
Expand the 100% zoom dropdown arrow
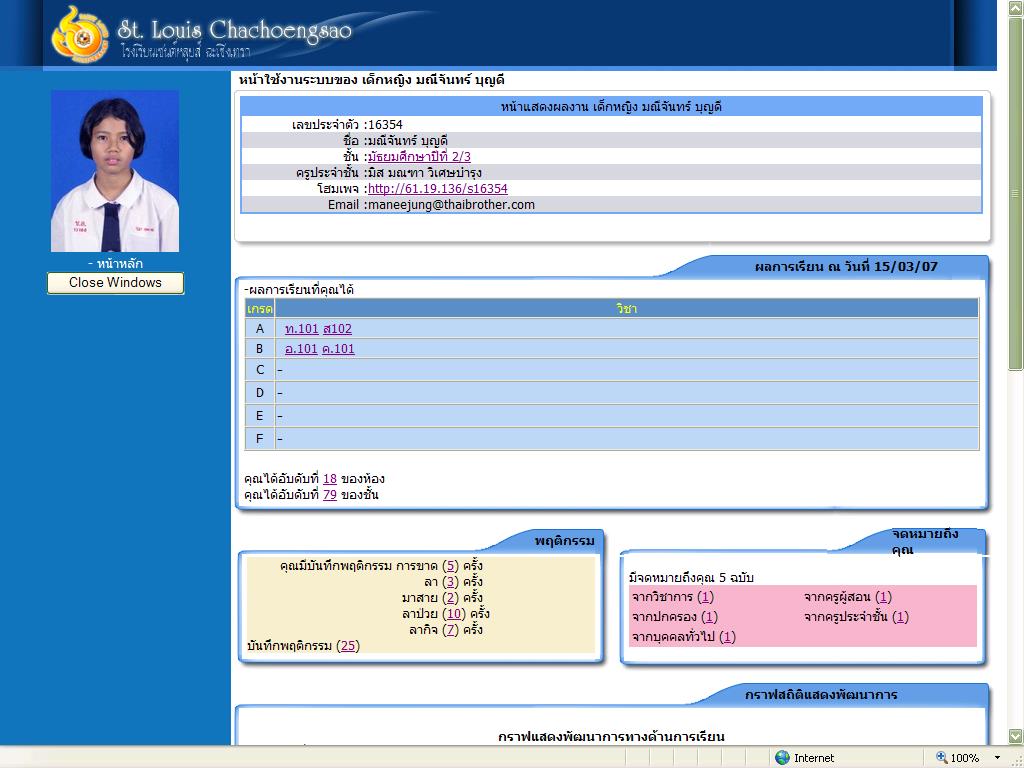click(x=997, y=758)
